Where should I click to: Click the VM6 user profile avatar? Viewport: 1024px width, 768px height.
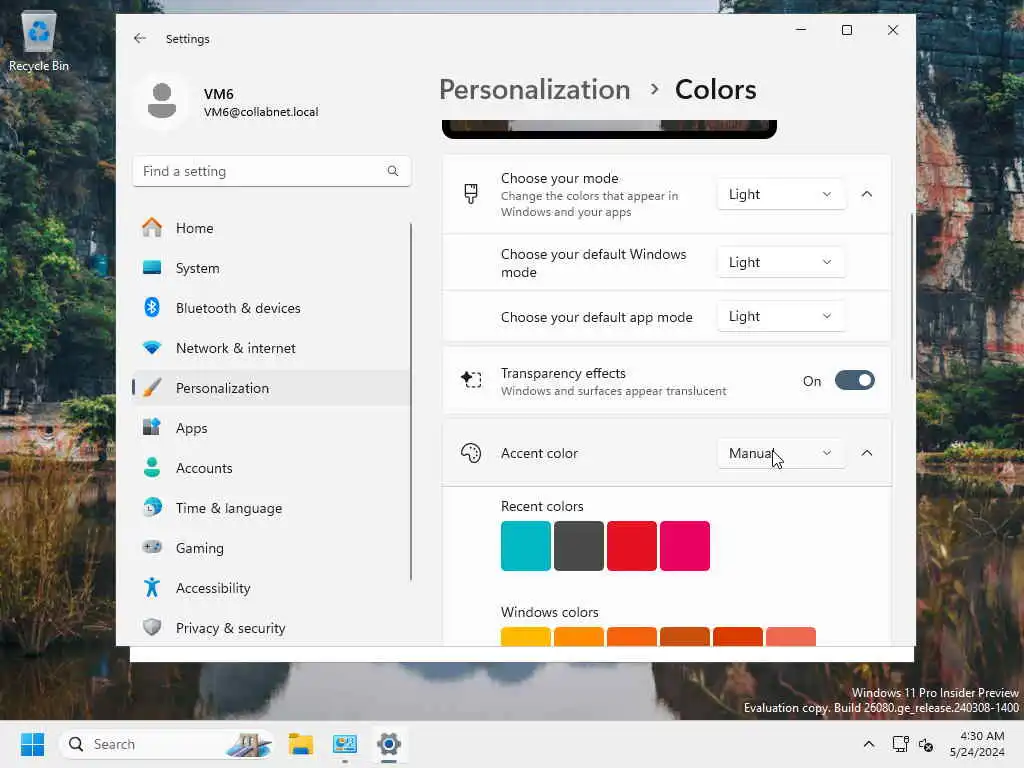(161, 101)
